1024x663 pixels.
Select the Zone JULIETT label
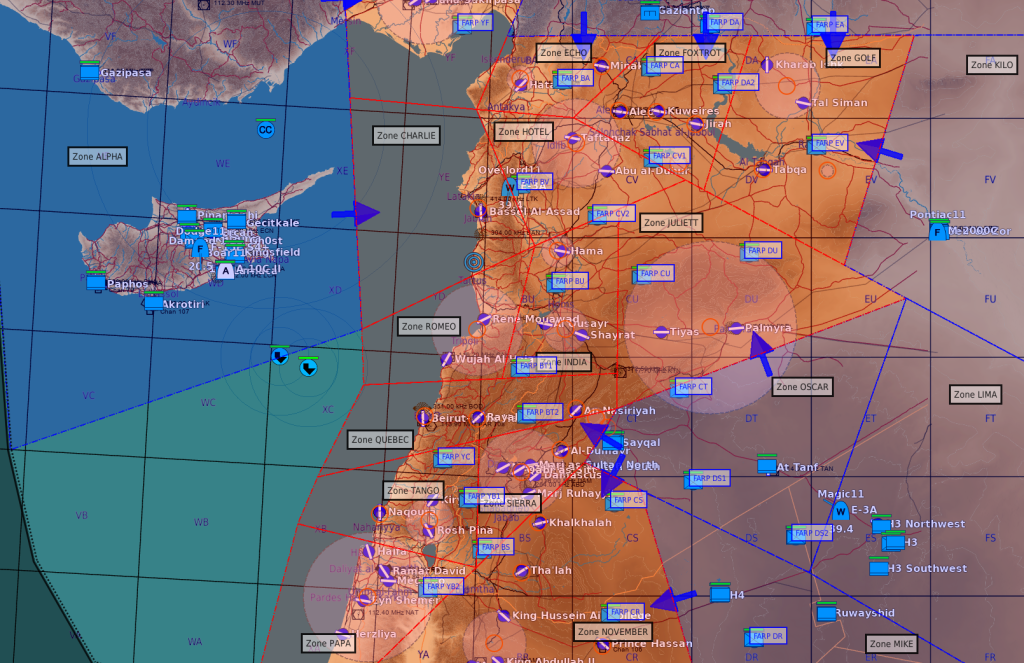point(672,223)
